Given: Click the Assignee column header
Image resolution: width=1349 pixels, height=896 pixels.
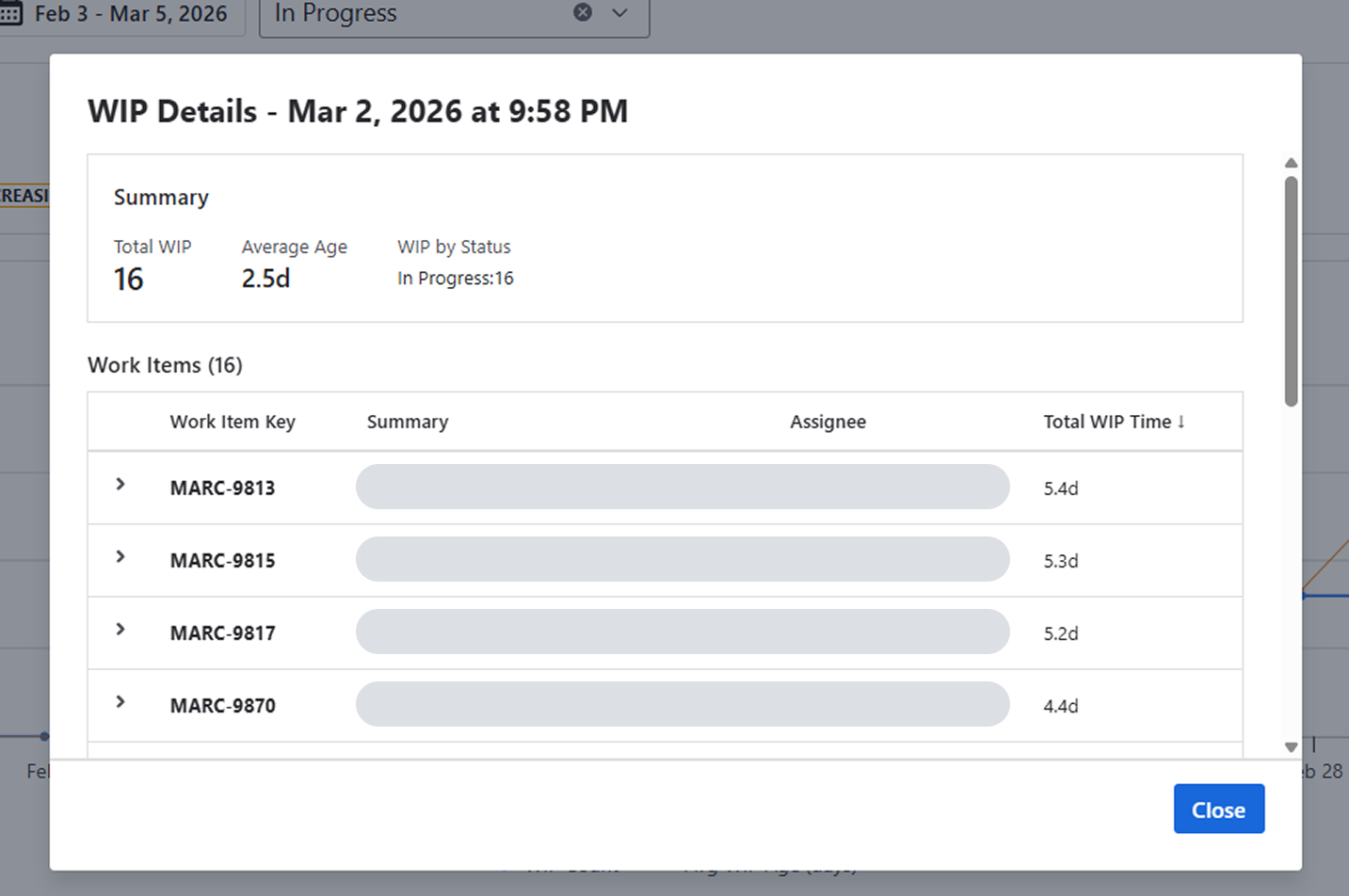Looking at the screenshot, I should point(827,422).
